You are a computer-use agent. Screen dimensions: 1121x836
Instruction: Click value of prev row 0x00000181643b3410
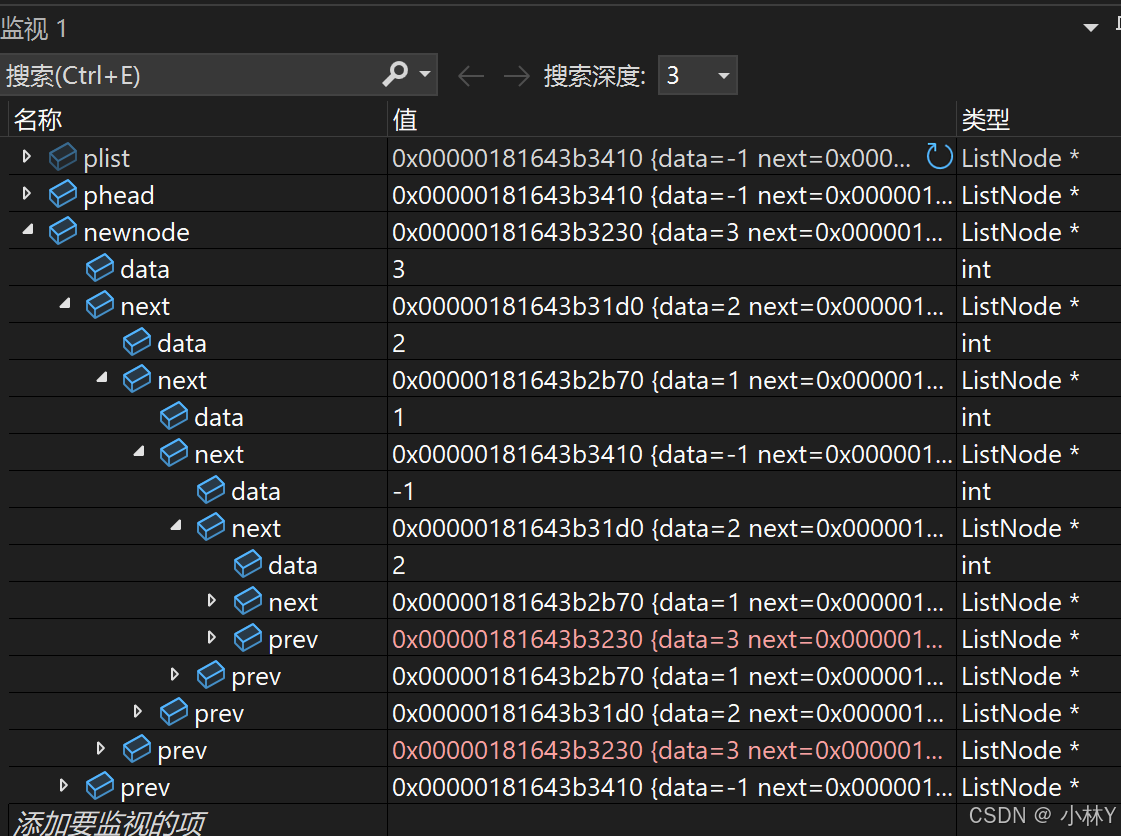672,787
